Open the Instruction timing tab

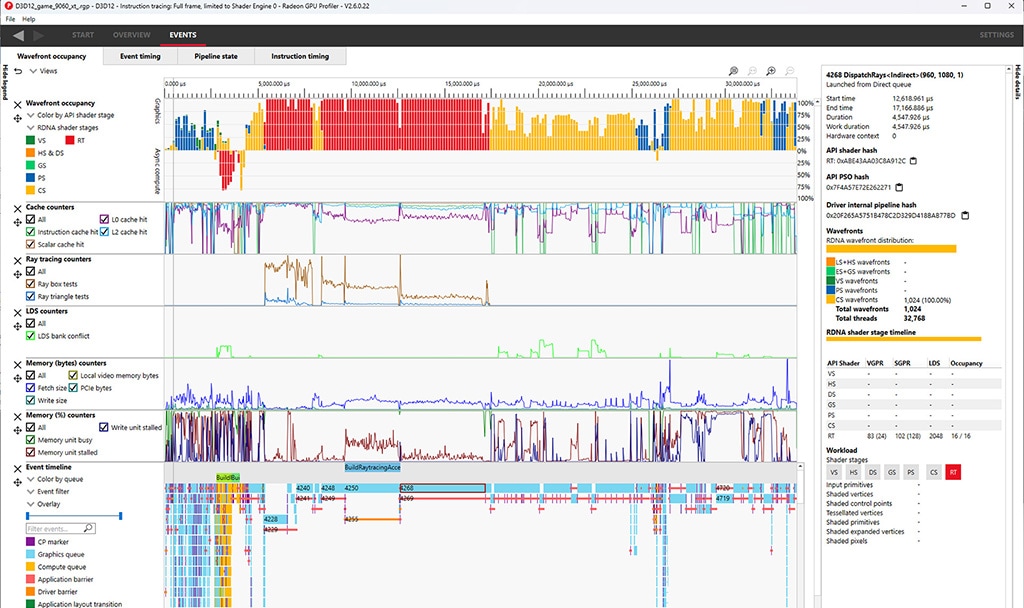300,56
